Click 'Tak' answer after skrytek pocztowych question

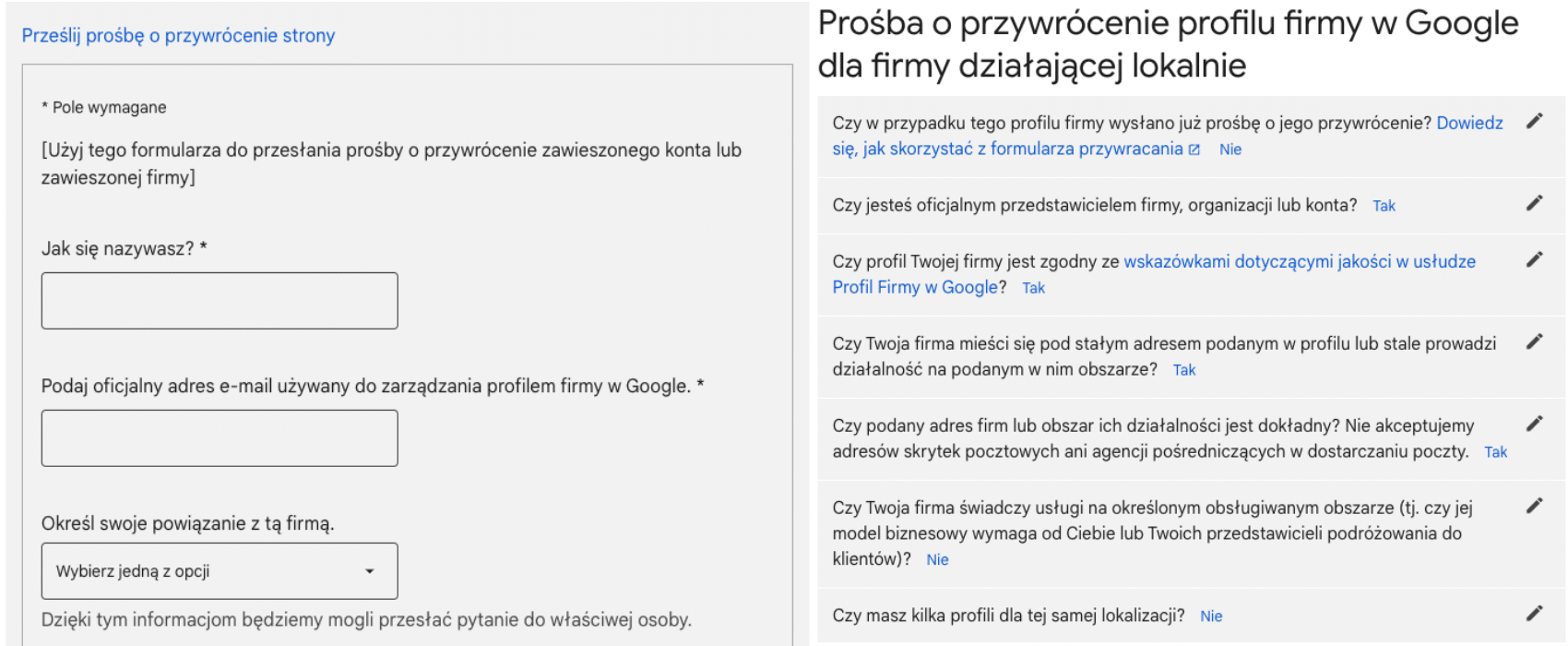tap(1495, 452)
